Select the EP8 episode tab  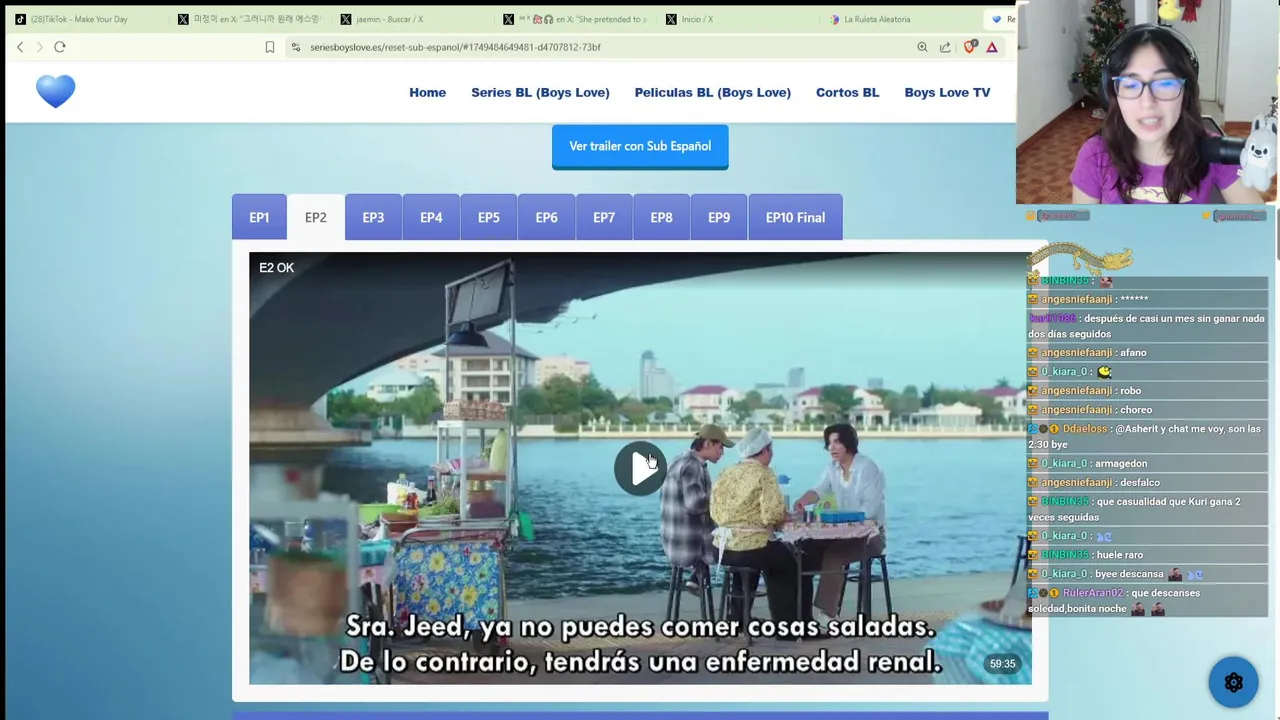click(661, 217)
